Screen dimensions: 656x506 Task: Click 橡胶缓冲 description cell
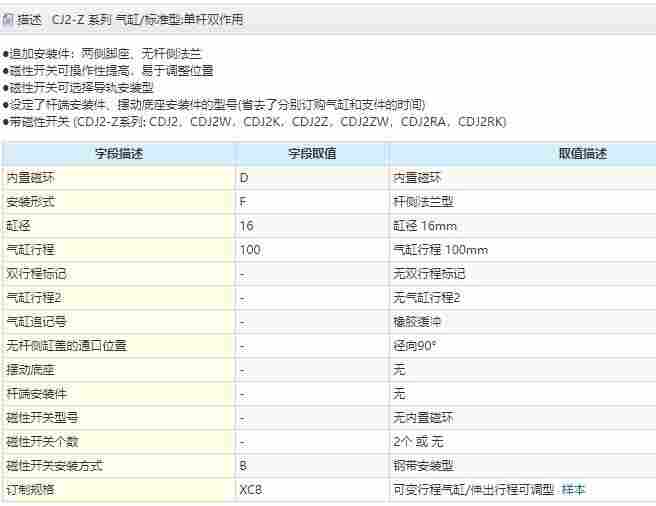coord(523,322)
